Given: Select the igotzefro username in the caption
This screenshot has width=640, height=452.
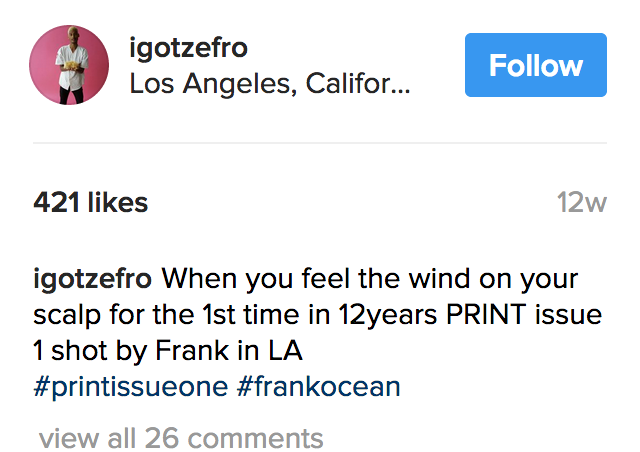Looking at the screenshot, I should point(93,279).
